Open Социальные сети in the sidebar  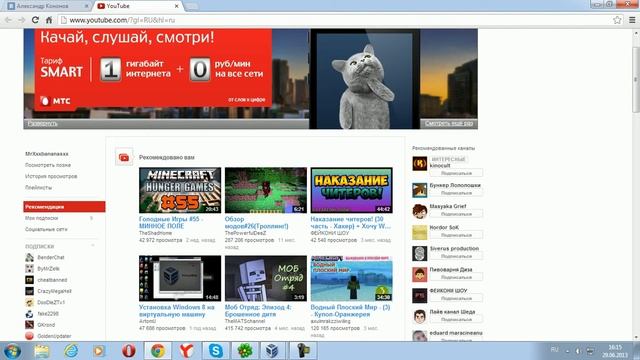[x=46, y=229]
